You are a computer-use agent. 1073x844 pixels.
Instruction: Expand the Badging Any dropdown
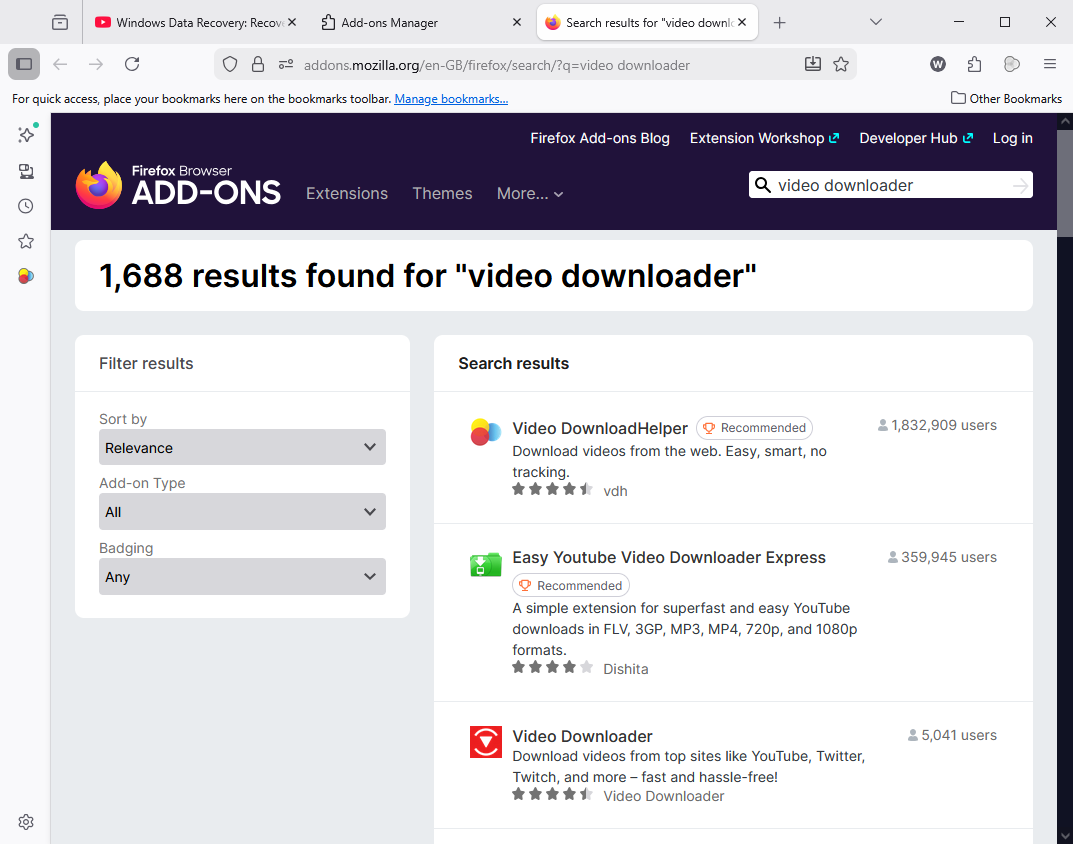pos(242,576)
